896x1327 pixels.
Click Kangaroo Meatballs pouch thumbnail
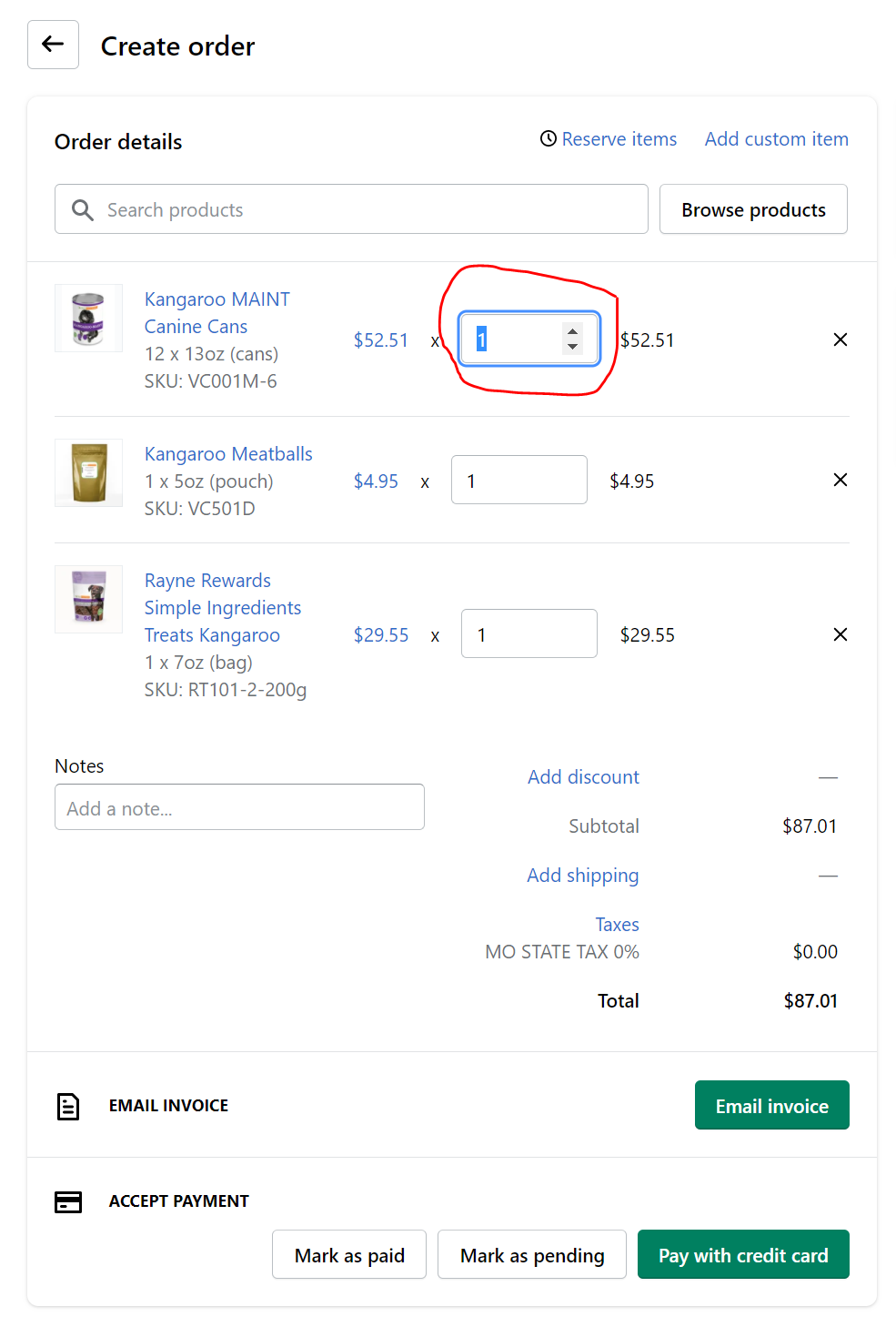click(88, 472)
